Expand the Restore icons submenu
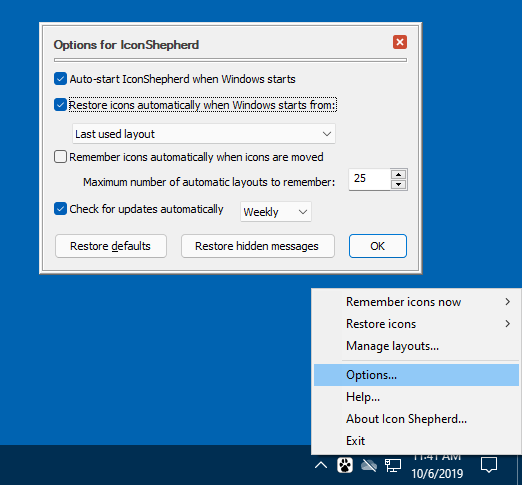 coord(416,324)
